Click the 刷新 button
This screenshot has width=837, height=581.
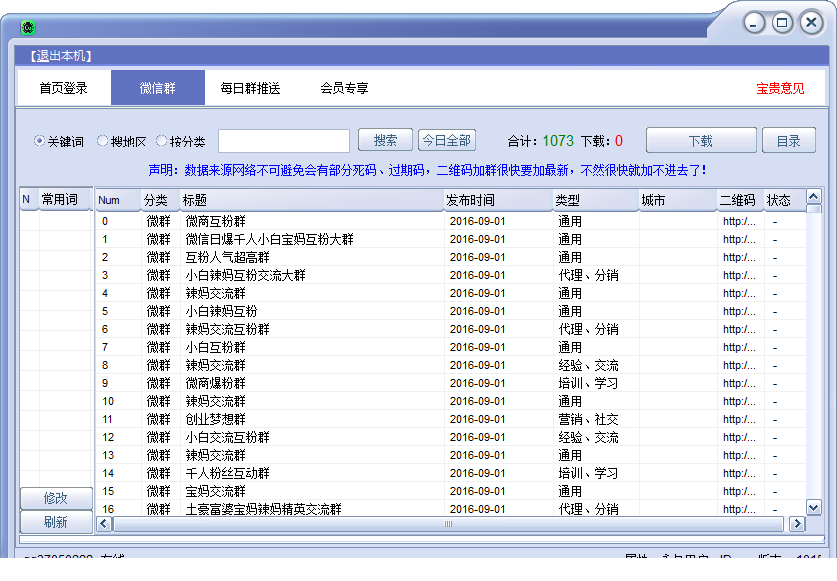click(56, 522)
